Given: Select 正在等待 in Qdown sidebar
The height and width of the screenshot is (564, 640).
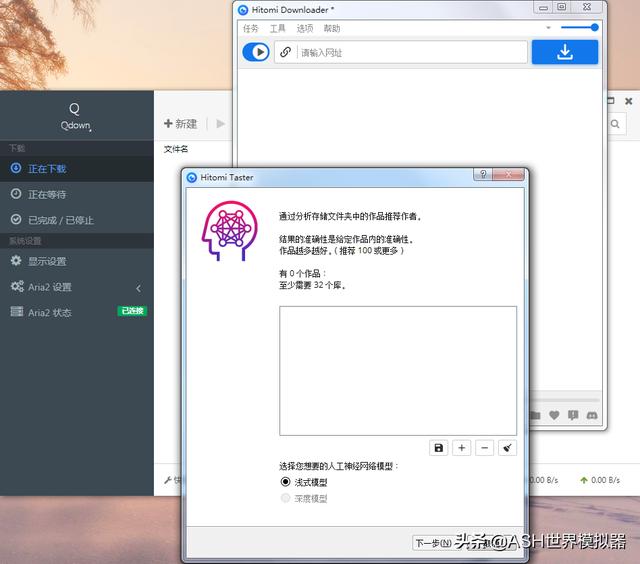Looking at the screenshot, I should [x=77, y=194].
